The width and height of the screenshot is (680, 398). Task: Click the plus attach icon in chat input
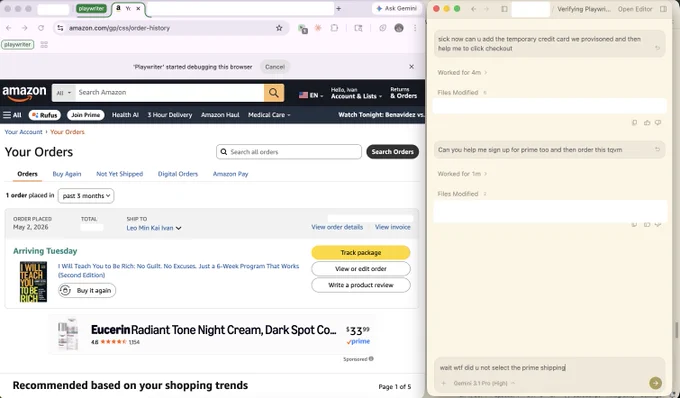pyautogui.click(x=443, y=383)
